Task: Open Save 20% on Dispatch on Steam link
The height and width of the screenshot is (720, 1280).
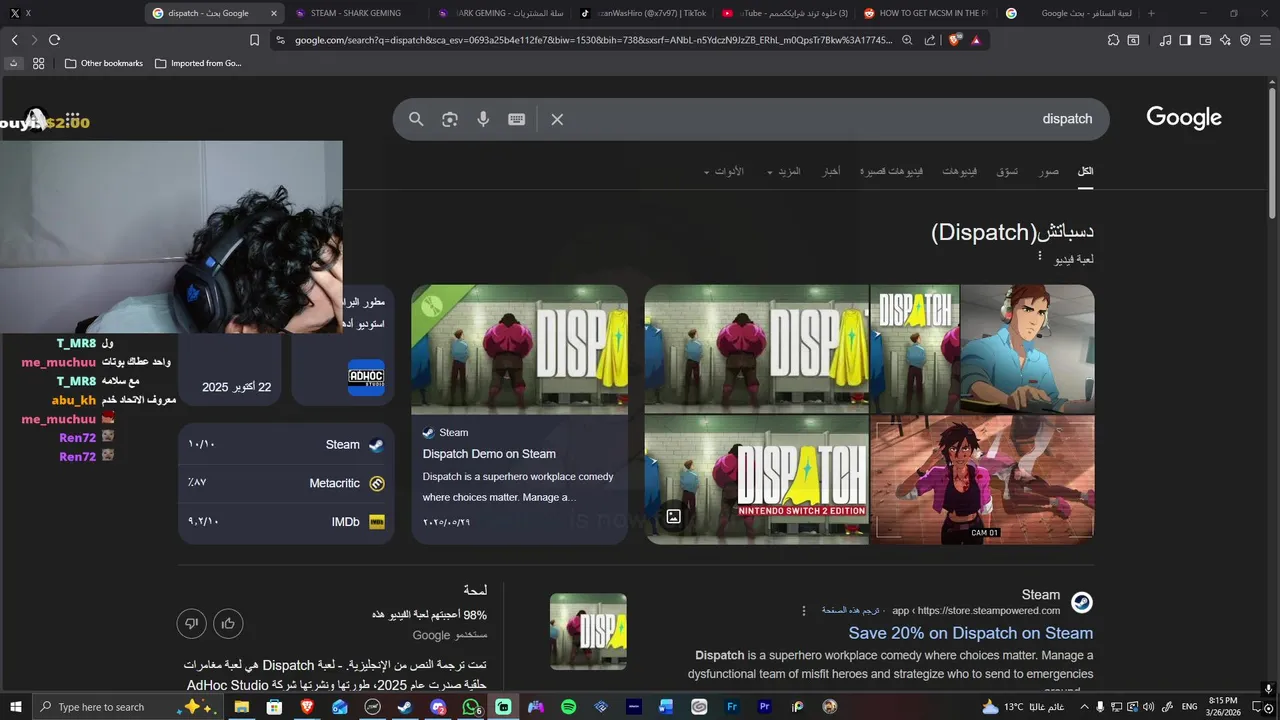Action: (x=970, y=633)
